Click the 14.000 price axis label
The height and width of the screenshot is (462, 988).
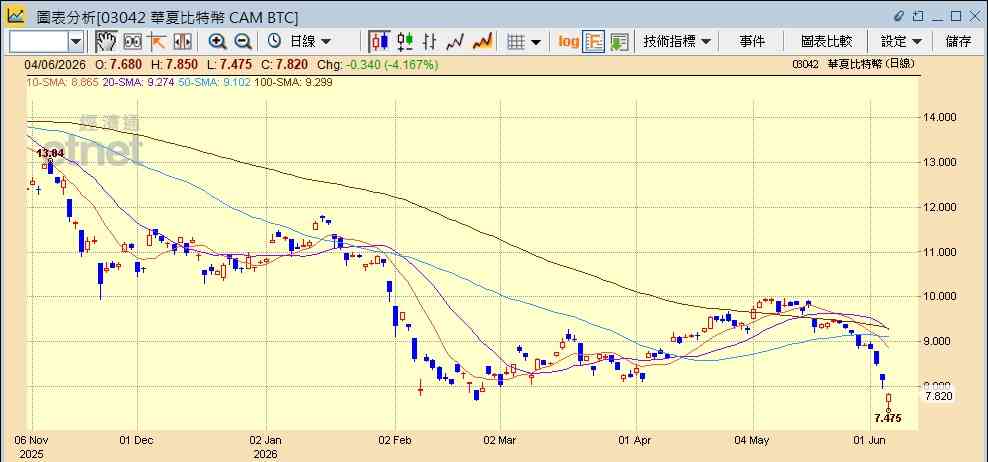[x=939, y=117]
